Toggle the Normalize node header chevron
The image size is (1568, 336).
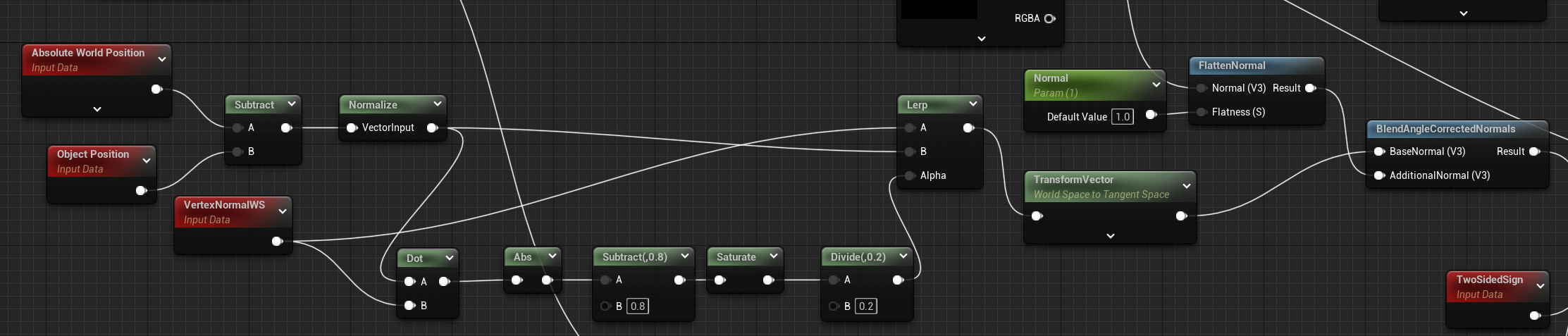point(437,104)
